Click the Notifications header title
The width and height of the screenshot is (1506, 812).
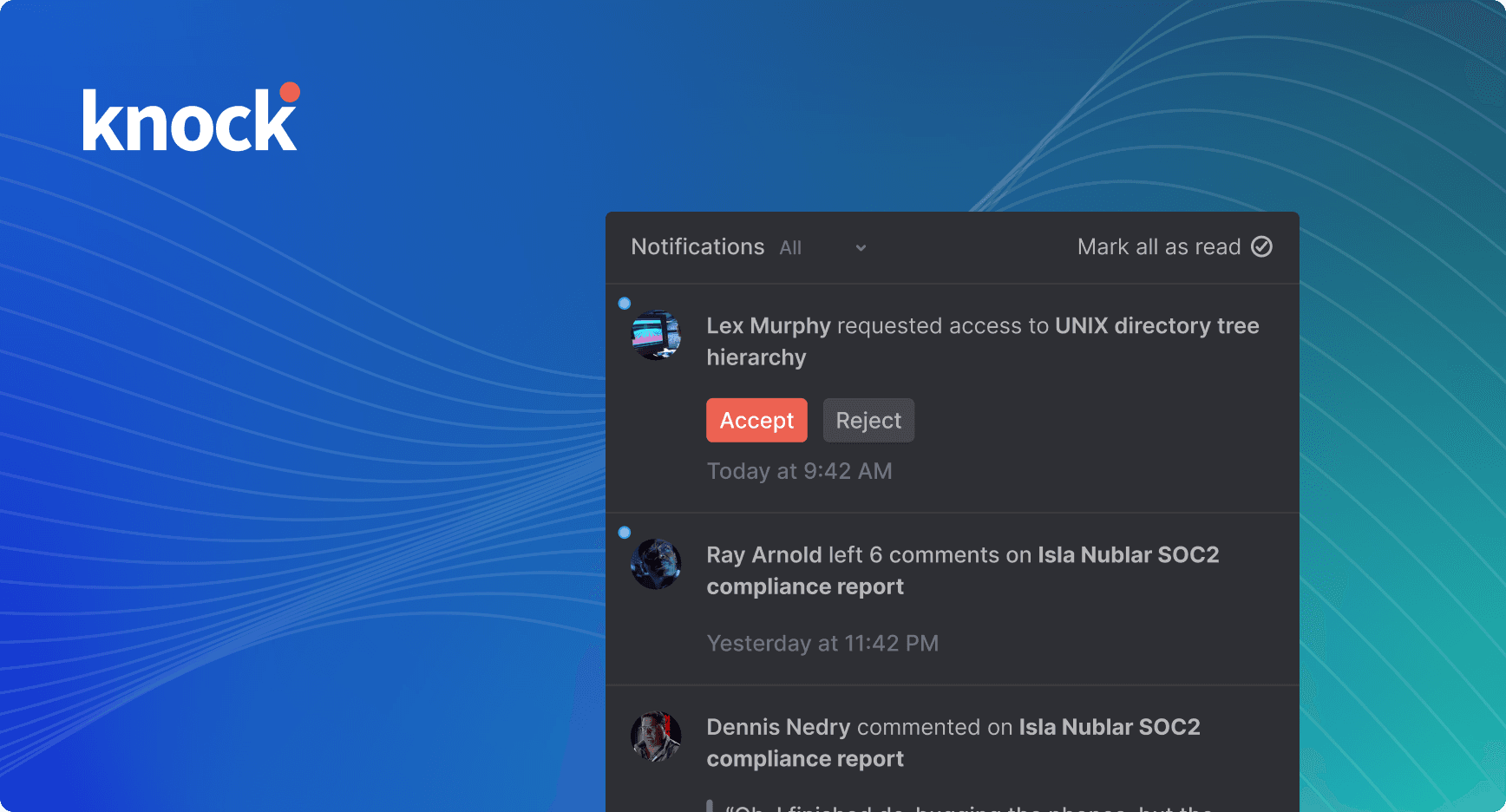[697, 247]
